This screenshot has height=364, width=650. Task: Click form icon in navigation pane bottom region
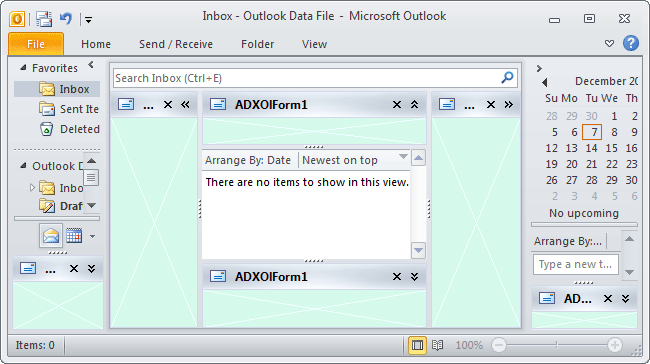tap(28, 268)
